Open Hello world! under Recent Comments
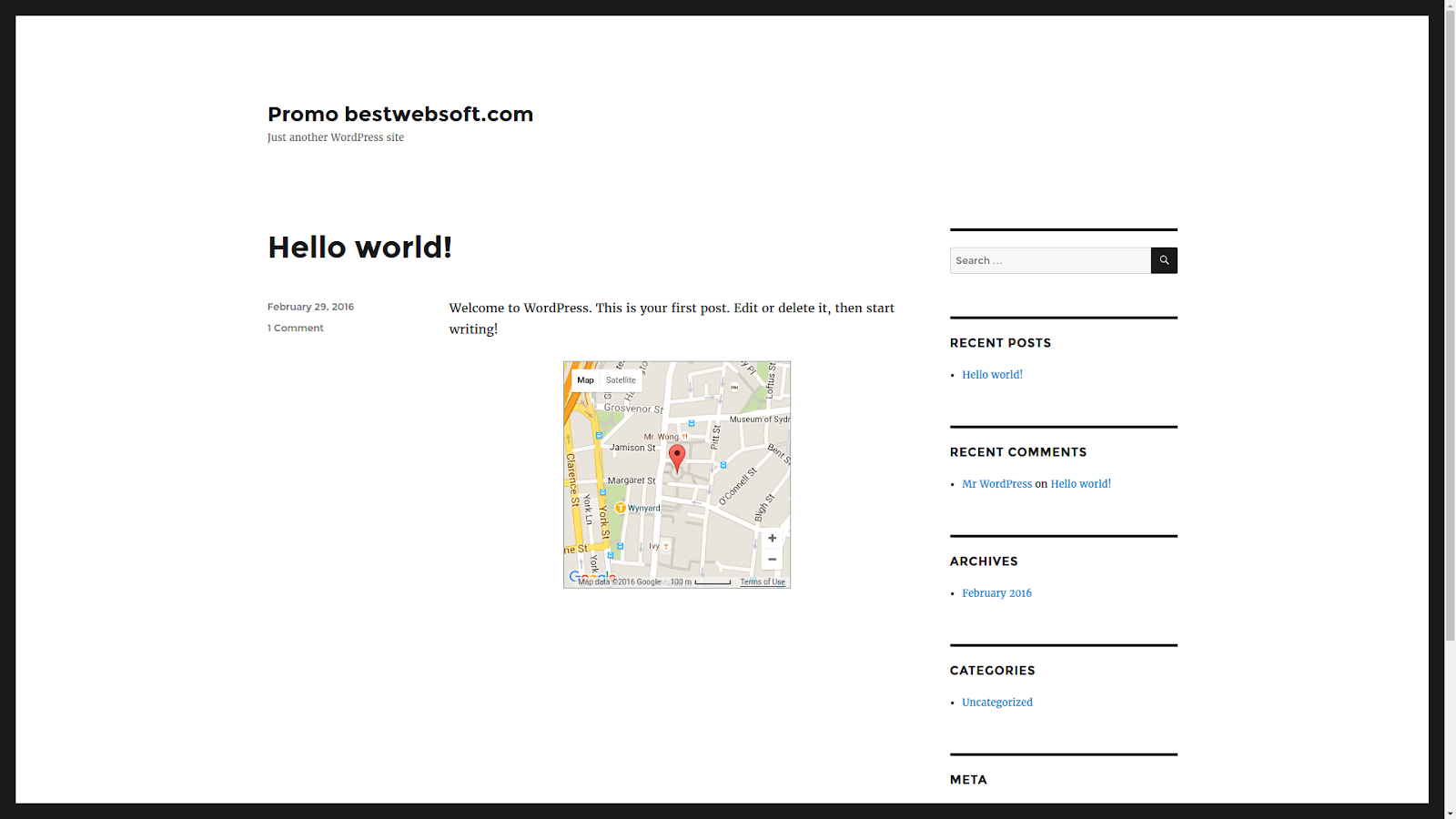1456x819 pixels. tap(1080, 484)
